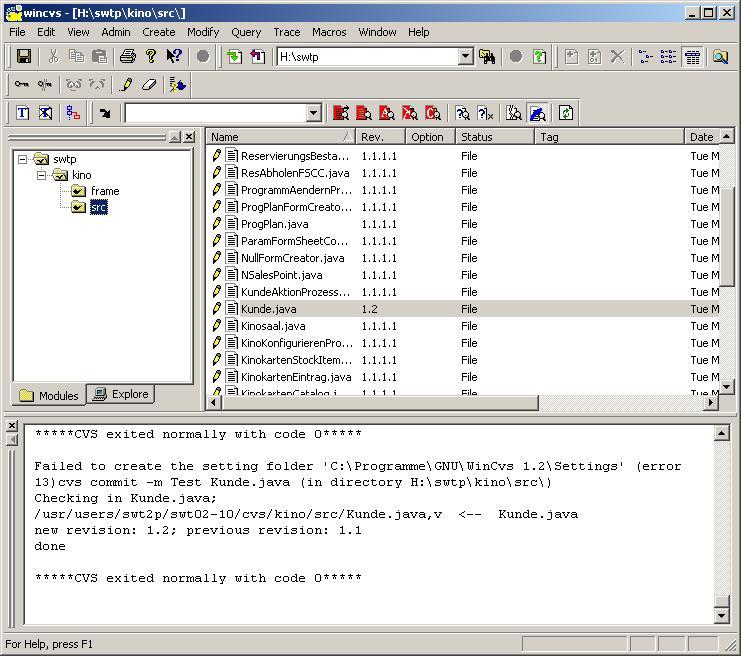Image resolution: width=741 pixels, height=656 pixels.
Task: Click file list horizontal scroll right arrow
Action: [x=710, y=402]
